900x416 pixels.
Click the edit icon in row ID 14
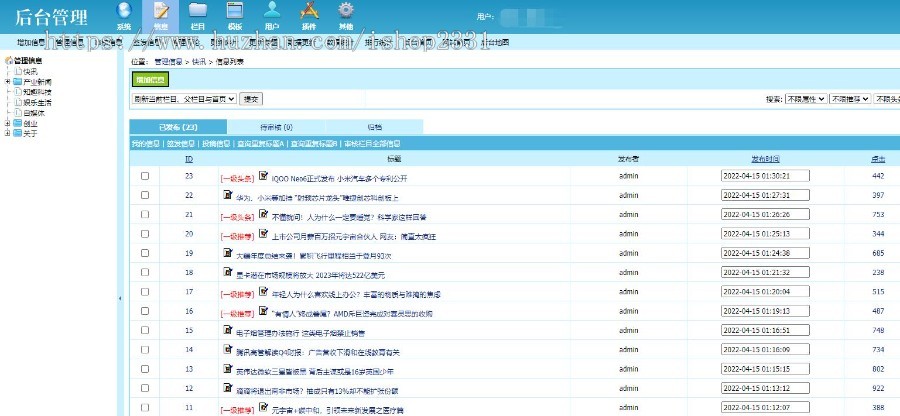(227, 349)
